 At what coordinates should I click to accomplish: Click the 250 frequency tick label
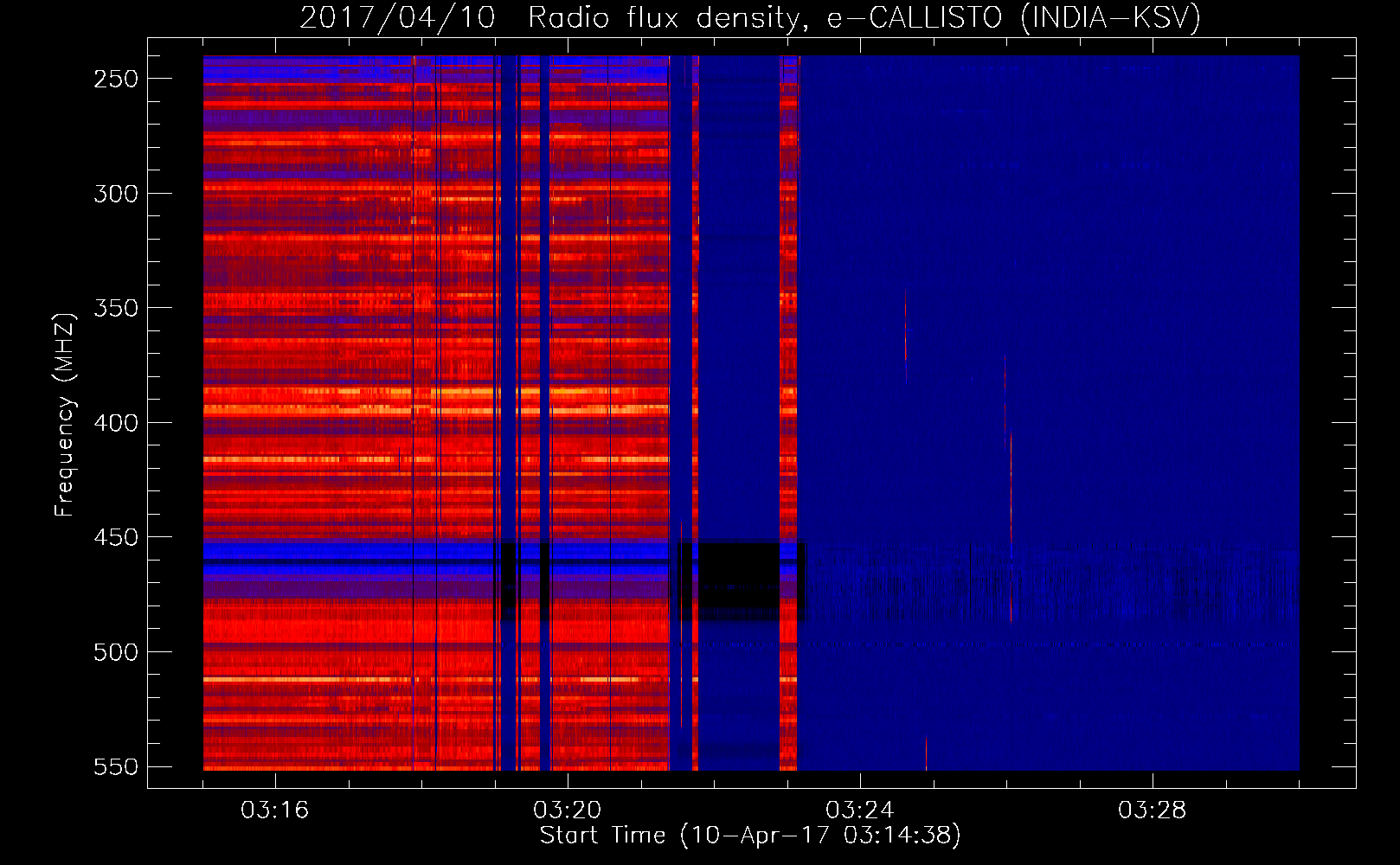(x=116, y=79)
